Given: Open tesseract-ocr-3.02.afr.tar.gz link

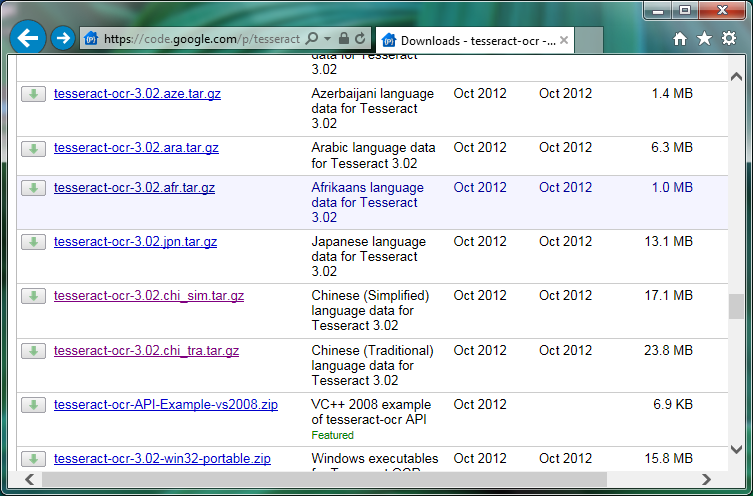Looking at the screenshot, I should click(x=134, y=188).
